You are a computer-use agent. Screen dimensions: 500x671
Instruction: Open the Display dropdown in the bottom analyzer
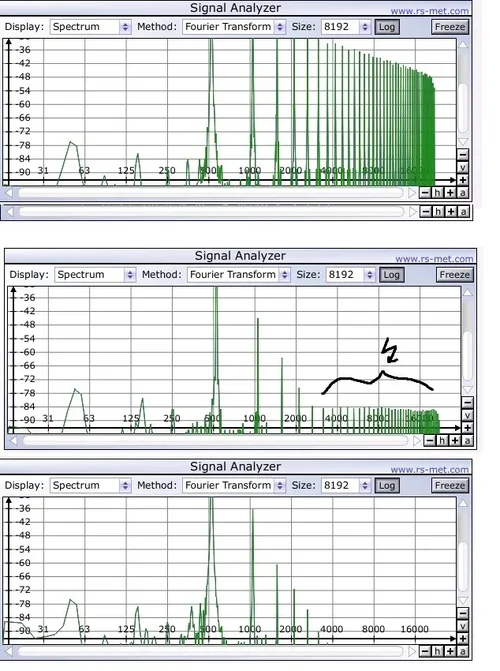[x=90, y=486]
